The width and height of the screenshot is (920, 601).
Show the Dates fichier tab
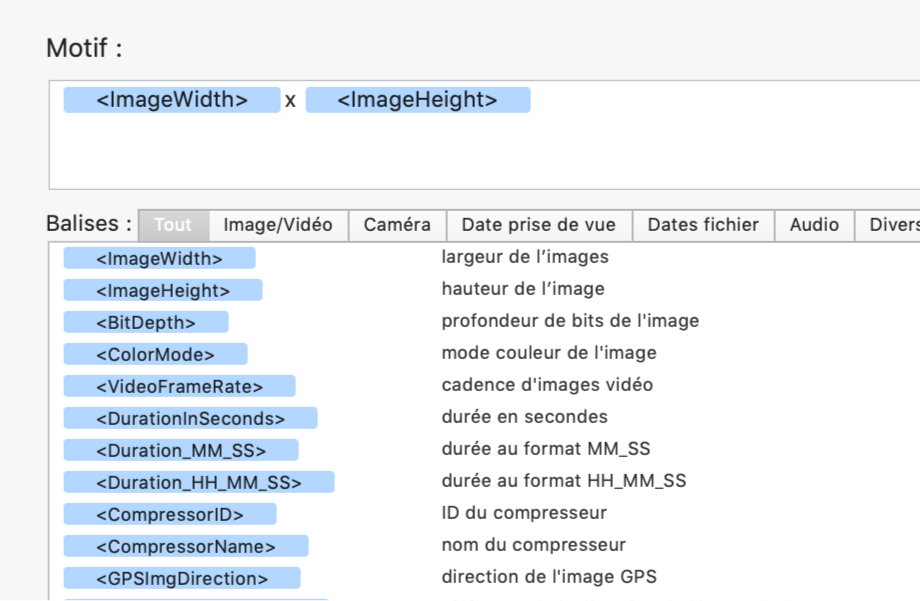[703, 225]
